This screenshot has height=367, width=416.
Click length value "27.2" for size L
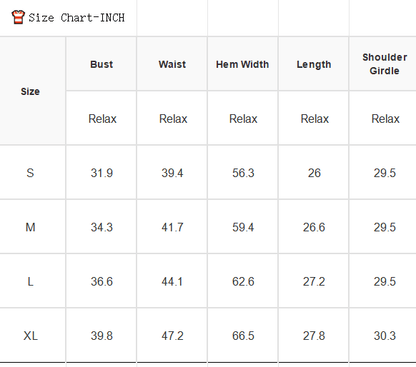[x=314, y=282]
